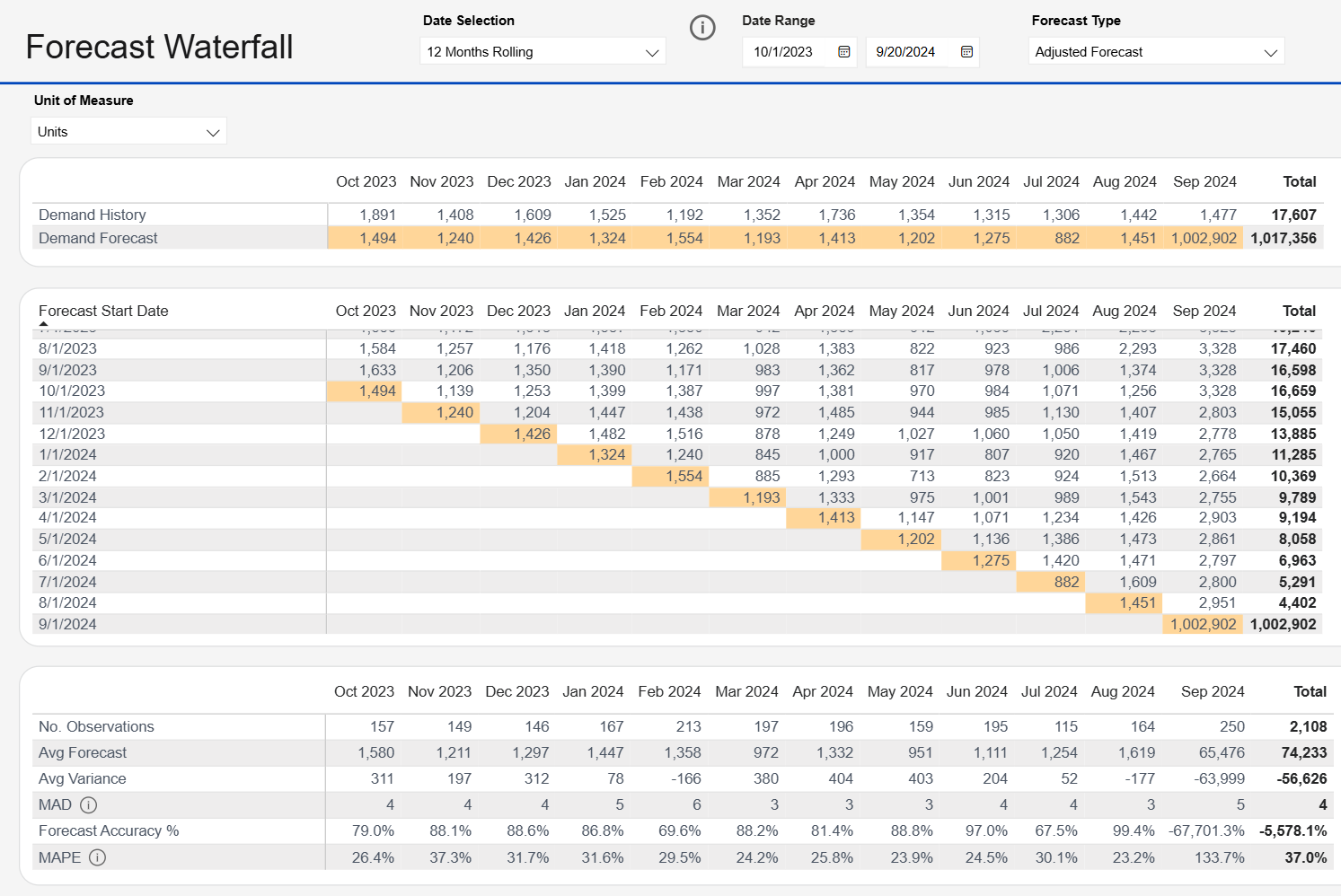
Task: Click the No. Observations row label
Action: click(96, 726)
